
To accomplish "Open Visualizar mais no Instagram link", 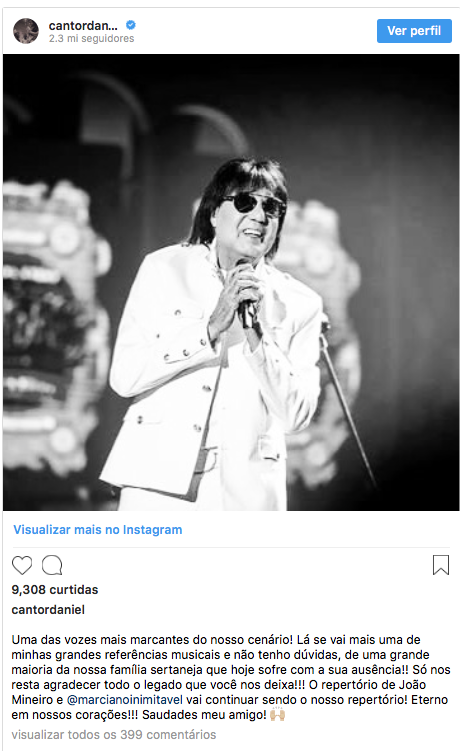I will [x=98, y=530].
